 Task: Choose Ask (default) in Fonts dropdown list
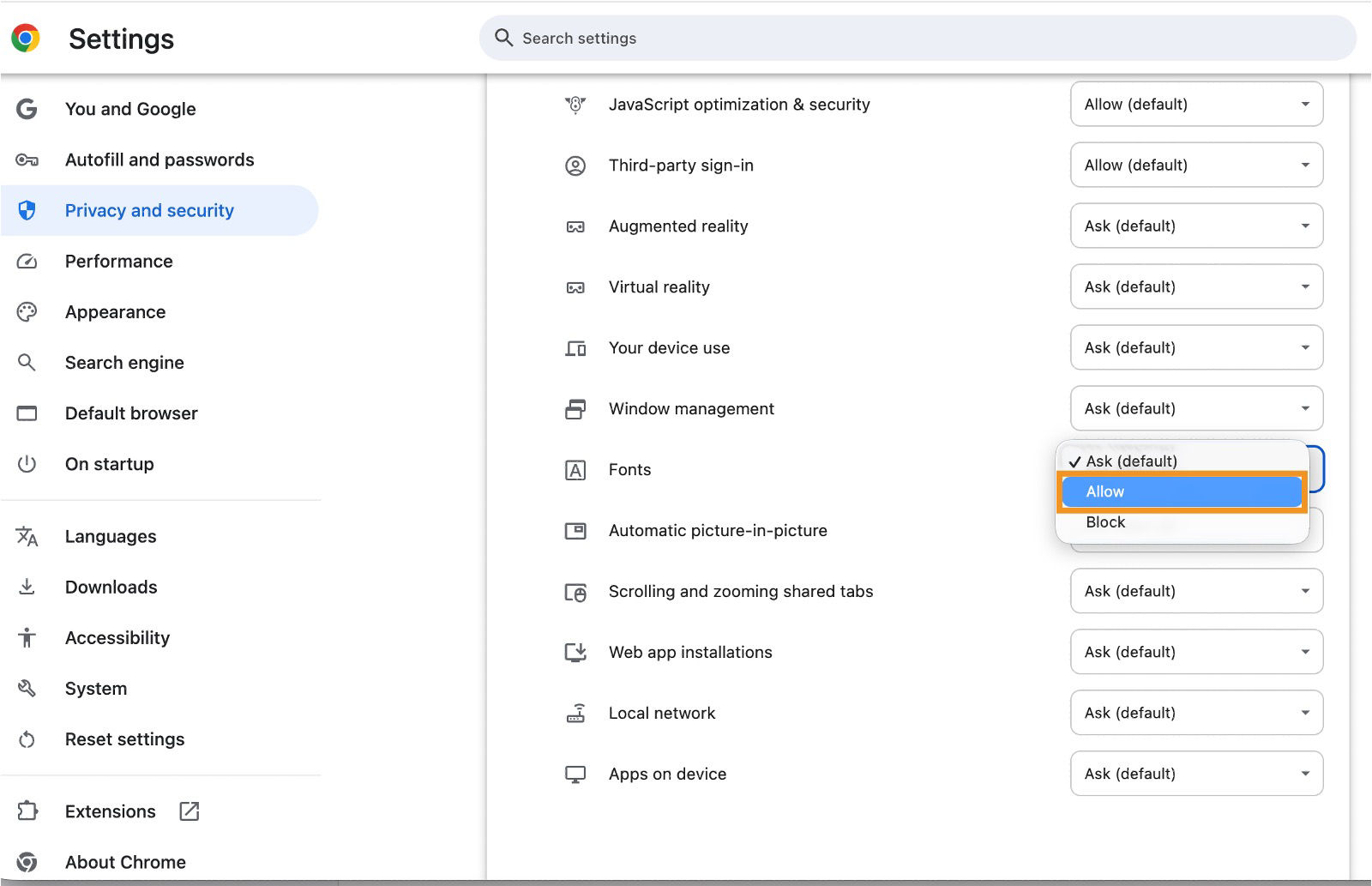[1182, 461]
